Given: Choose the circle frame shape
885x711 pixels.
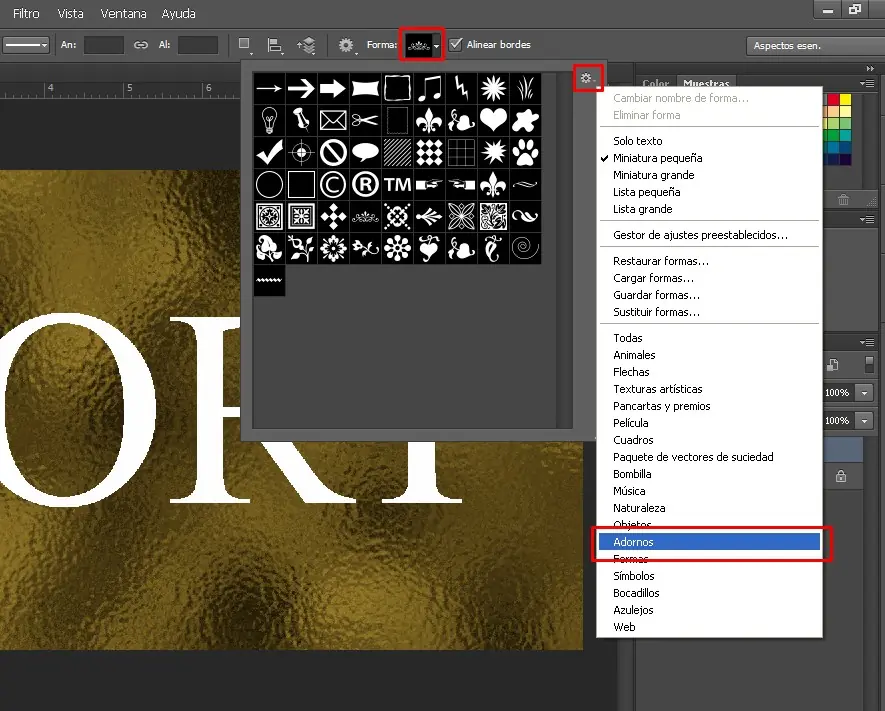Looking at the screenshot, I should 269,185.
